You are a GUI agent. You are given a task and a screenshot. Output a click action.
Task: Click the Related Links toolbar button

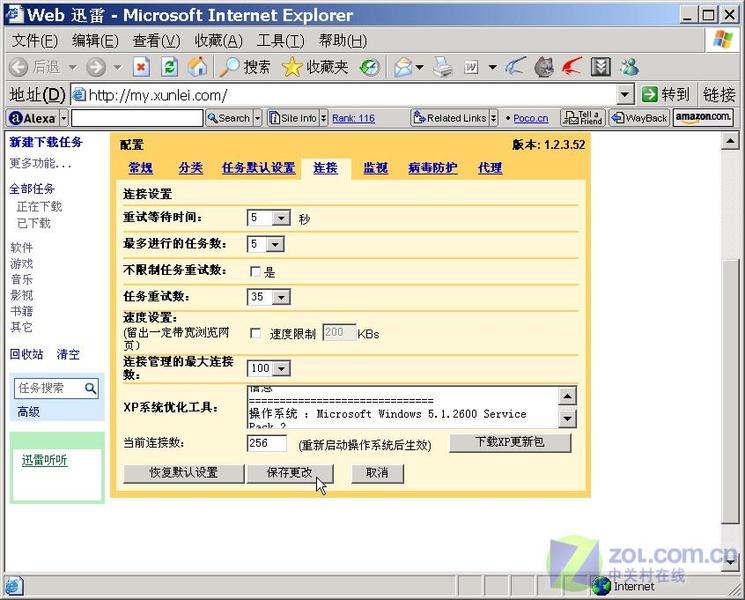click(450, 118)
